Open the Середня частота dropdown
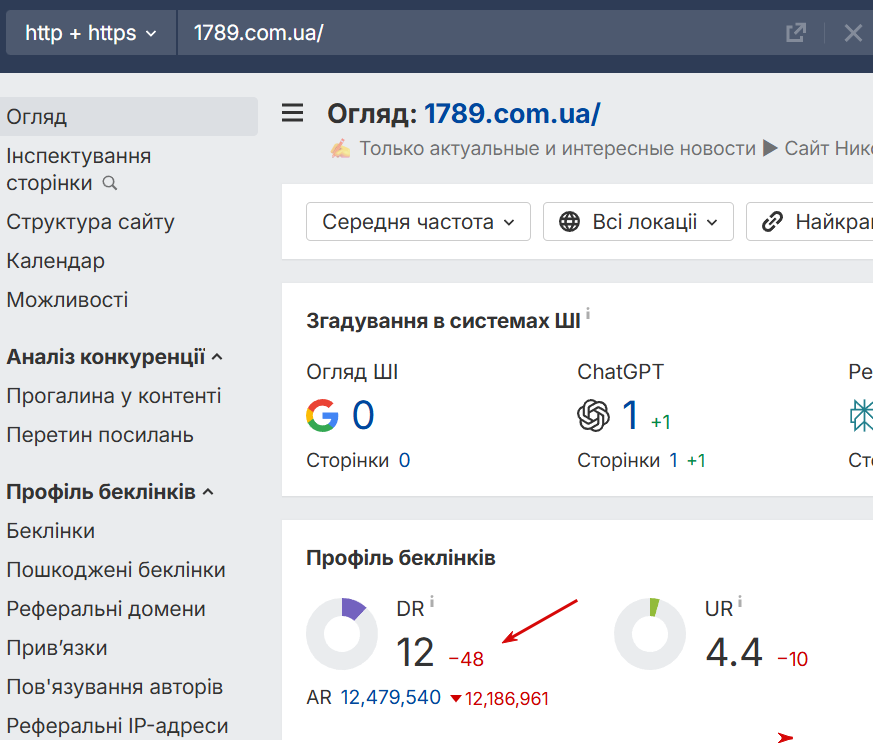The image size is (873, 743). point(418,222)
